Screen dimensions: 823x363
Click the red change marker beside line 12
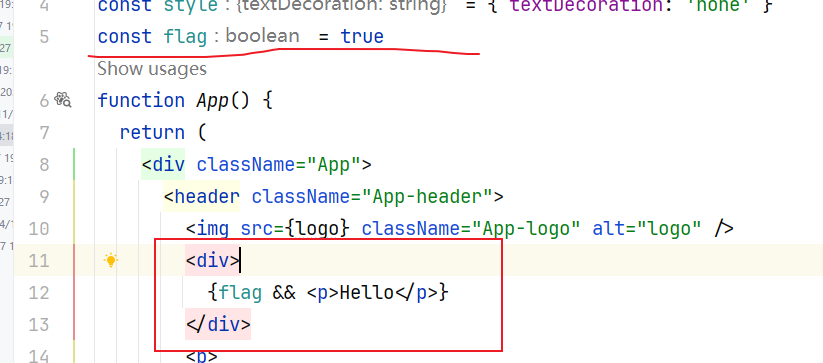pos(74,292)
